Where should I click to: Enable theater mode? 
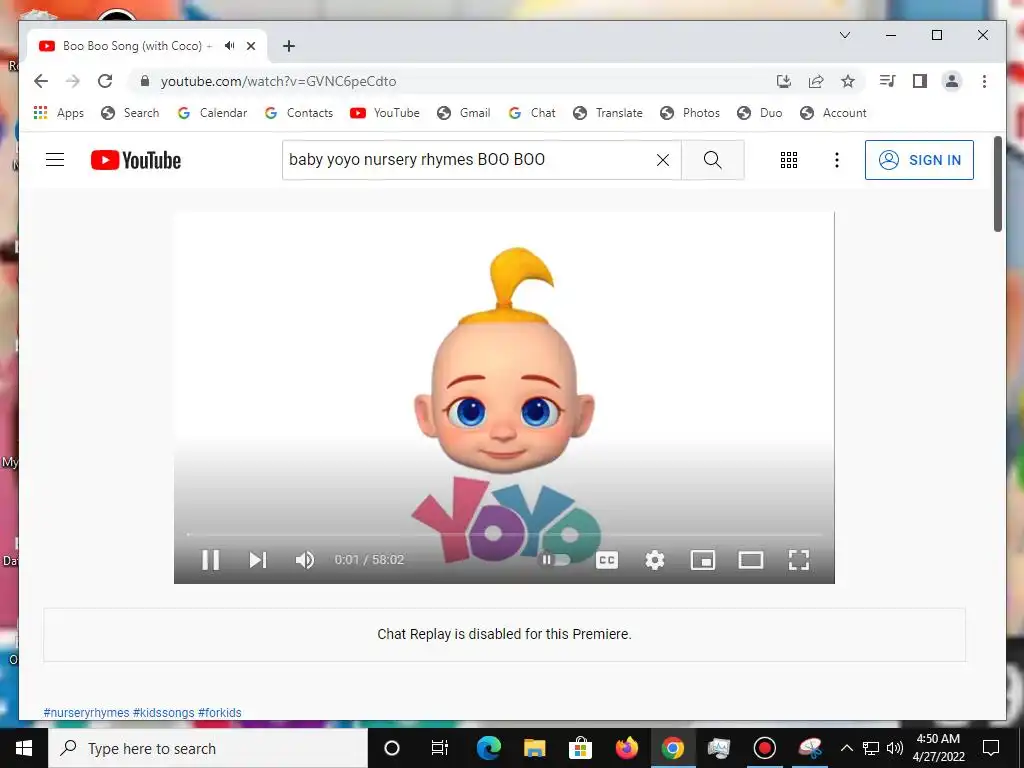pyautogui.click(x=750, y=560)
